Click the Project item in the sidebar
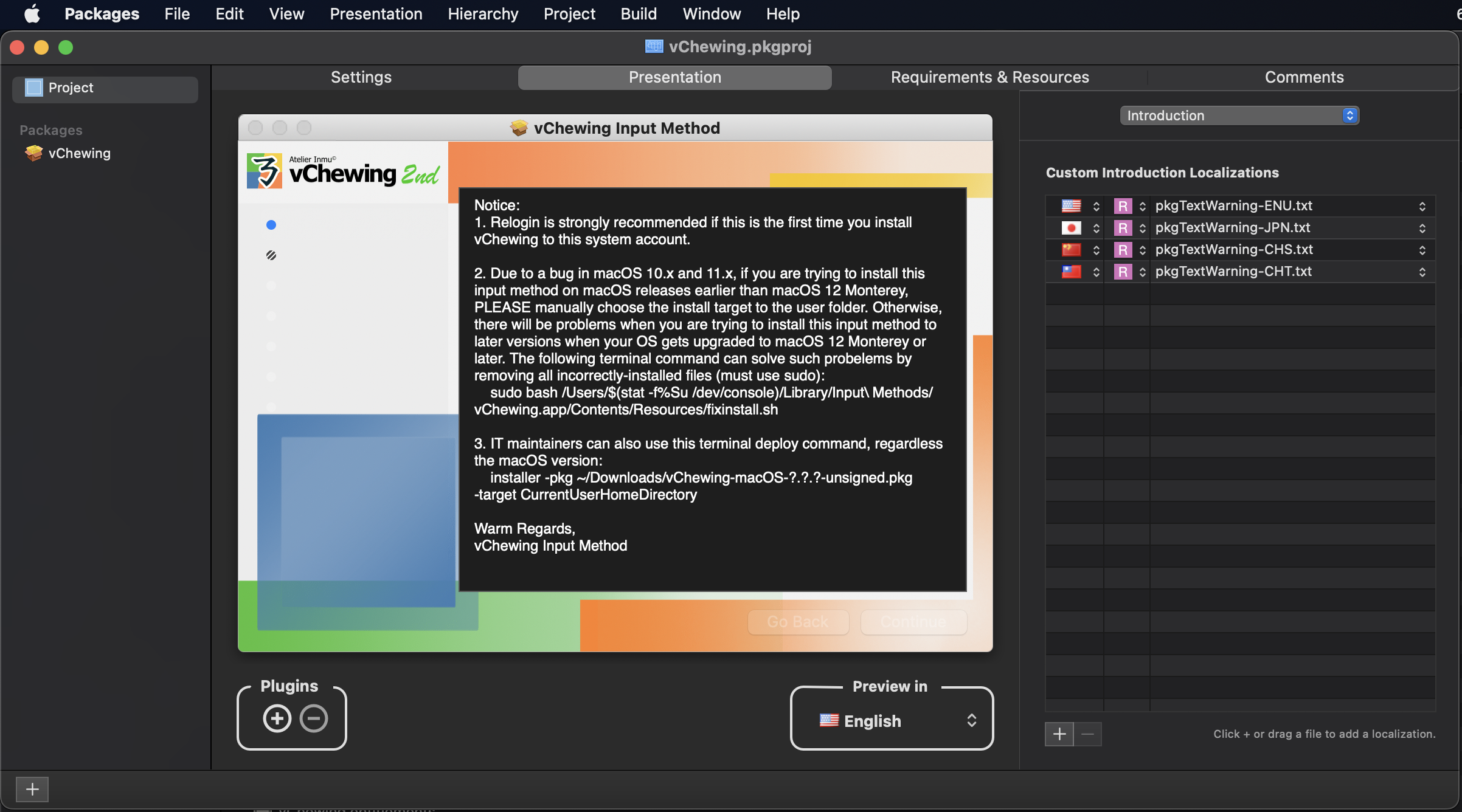Image resolution: width=1462 pixels, height=812 pixels. point(71,88)
